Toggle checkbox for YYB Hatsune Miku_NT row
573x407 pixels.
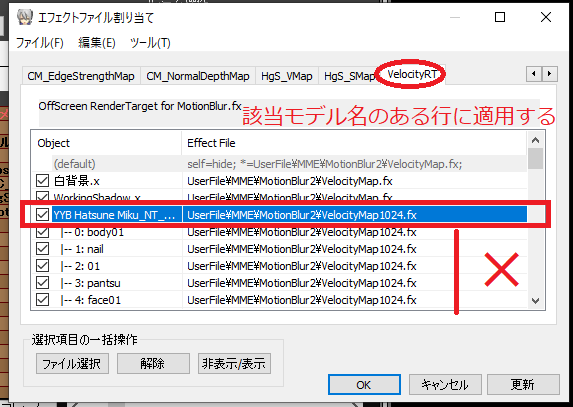[42, 214]
